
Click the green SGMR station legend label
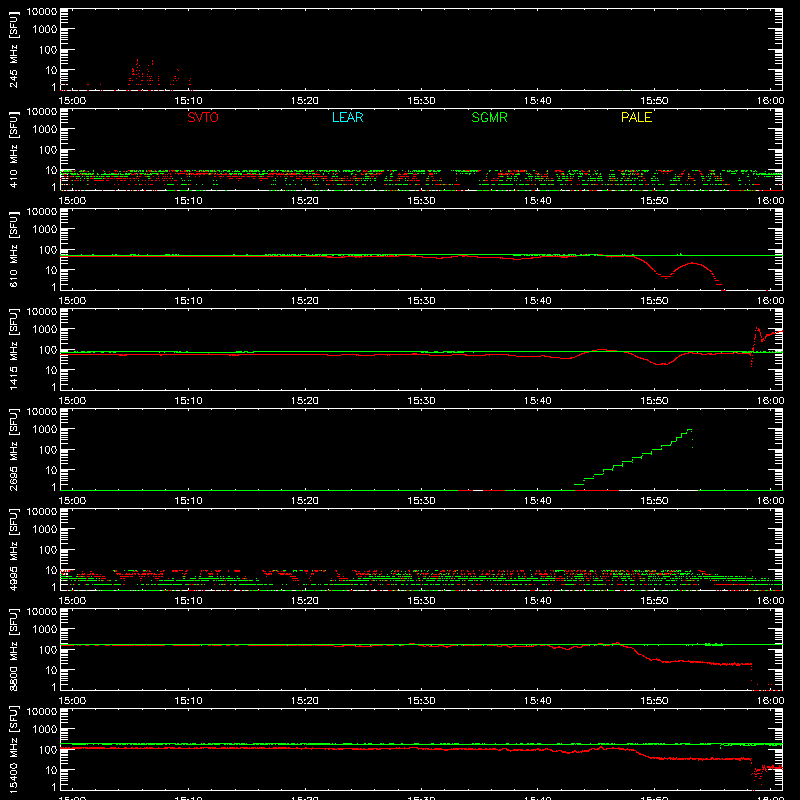(489, 117)
